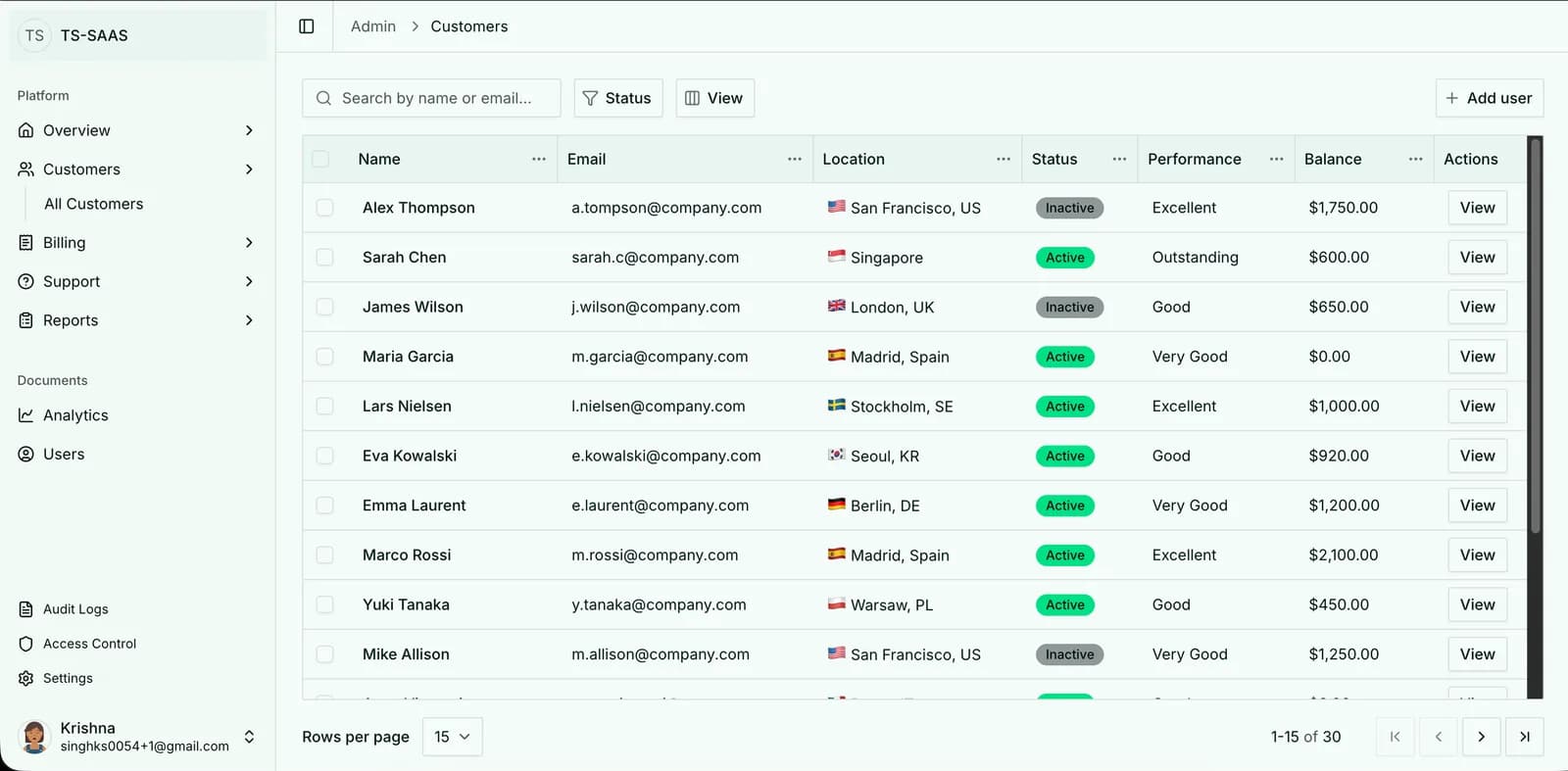Image resolution: width=1568 pixels, height=771 pixels.
Task: Check the Sarah Chen row checkbox
Action: click(x=324, y=257)
